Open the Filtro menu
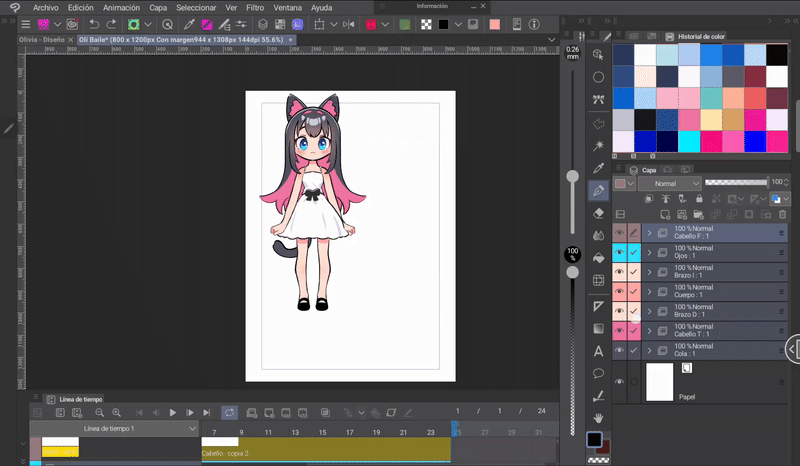Viewport: 800px width, 466px height. 255,7
